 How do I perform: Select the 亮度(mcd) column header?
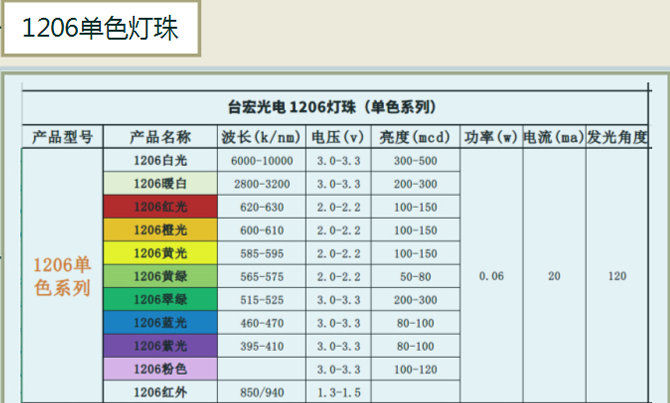415,137
